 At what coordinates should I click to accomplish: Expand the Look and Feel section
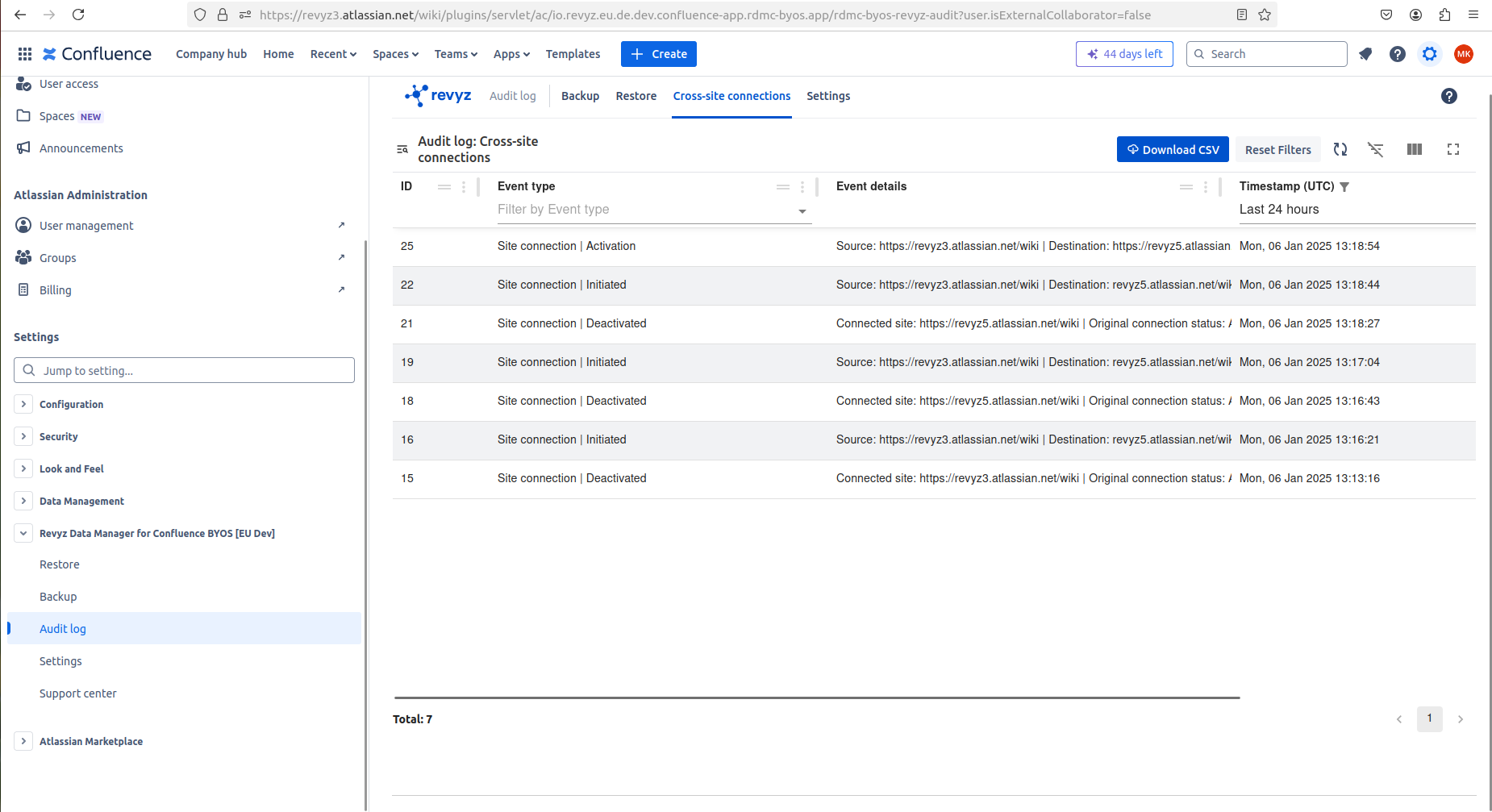(x=23, y=468)
